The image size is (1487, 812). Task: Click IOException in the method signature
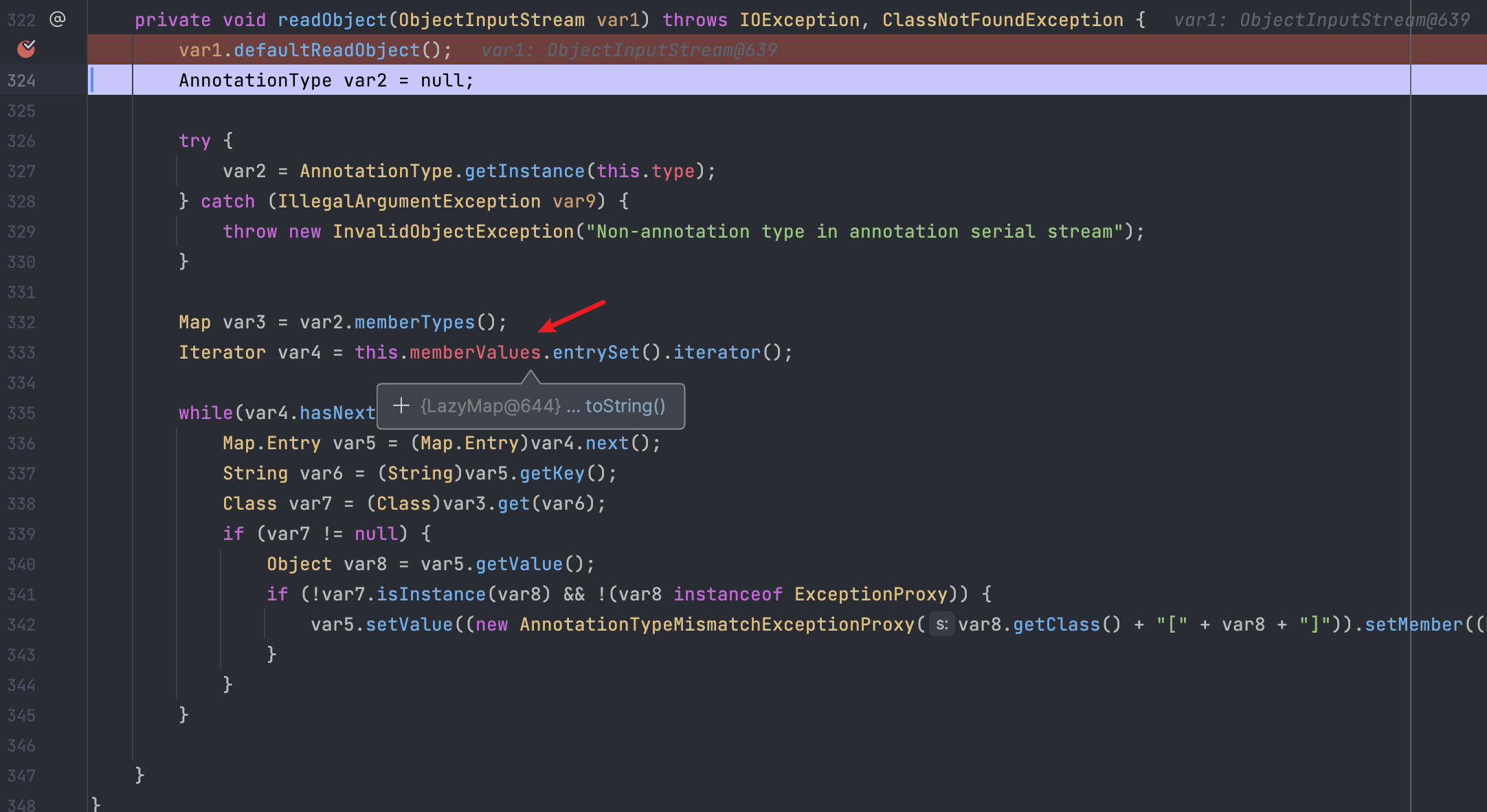[800, 20]
